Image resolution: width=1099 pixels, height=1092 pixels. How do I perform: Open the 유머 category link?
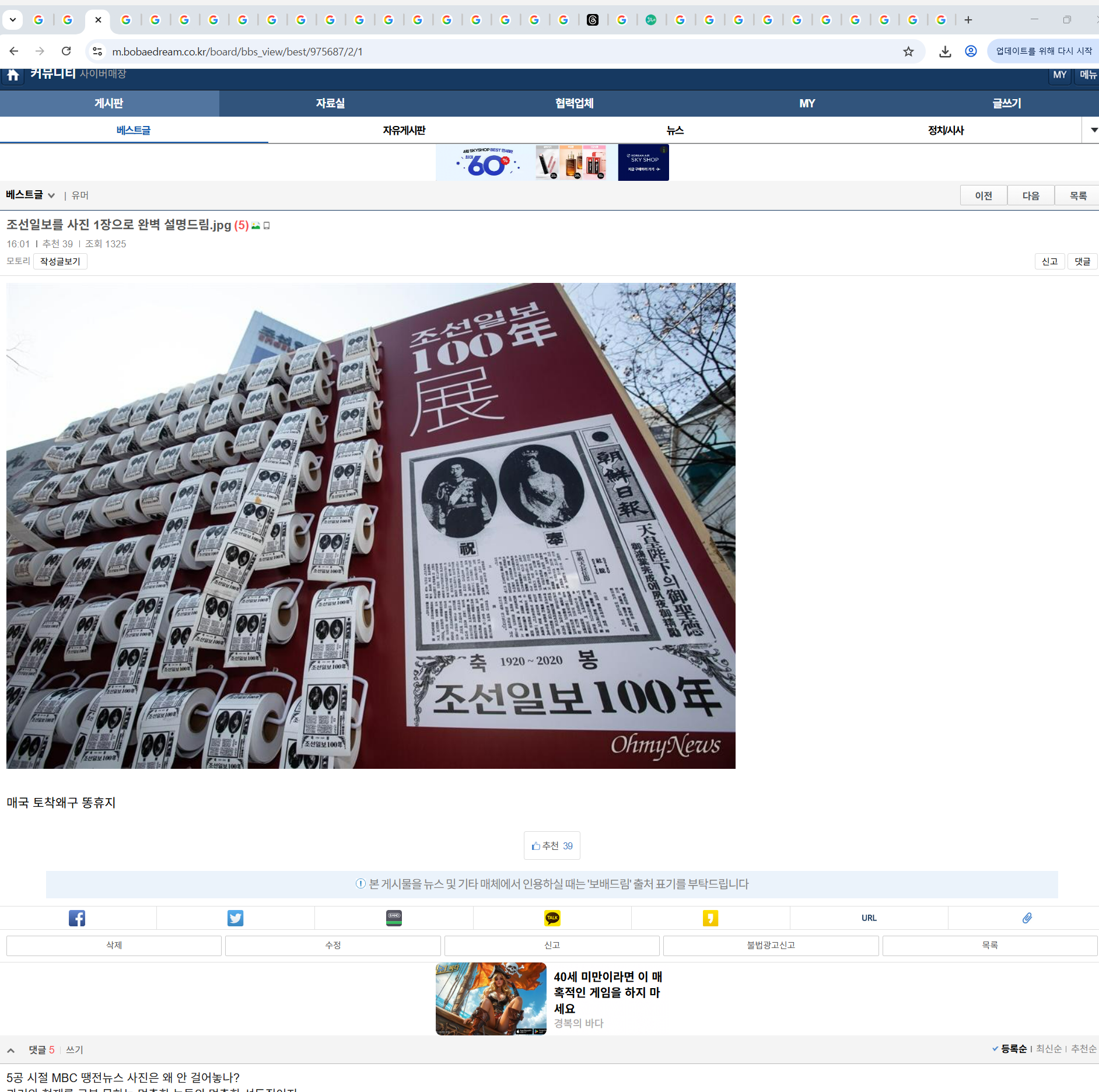[x=80, y=195]
